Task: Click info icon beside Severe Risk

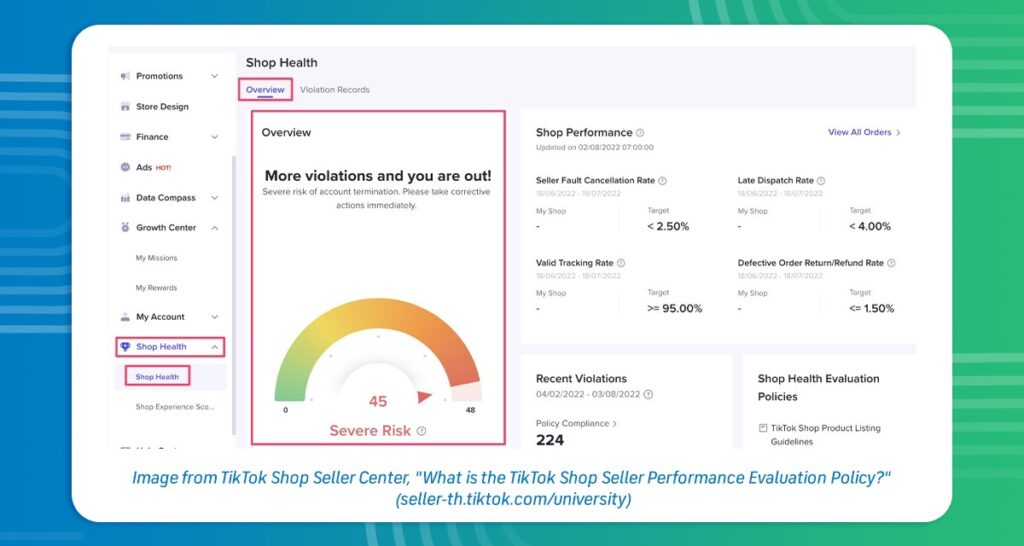Action: click(x=421, y=431)
